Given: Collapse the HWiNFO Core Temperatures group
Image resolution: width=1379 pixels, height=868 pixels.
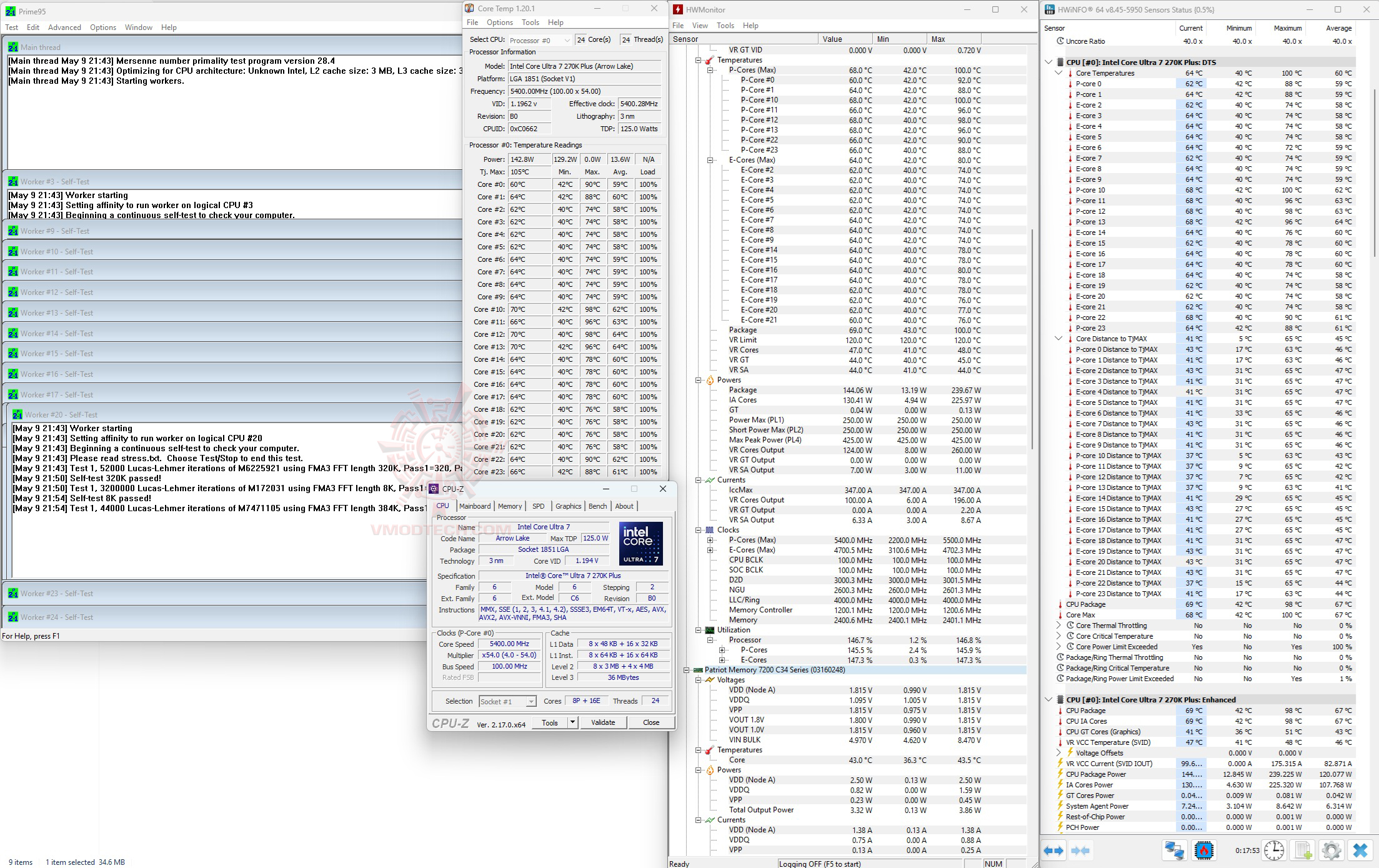Looking at the screenshot, I should point(1058,73).
